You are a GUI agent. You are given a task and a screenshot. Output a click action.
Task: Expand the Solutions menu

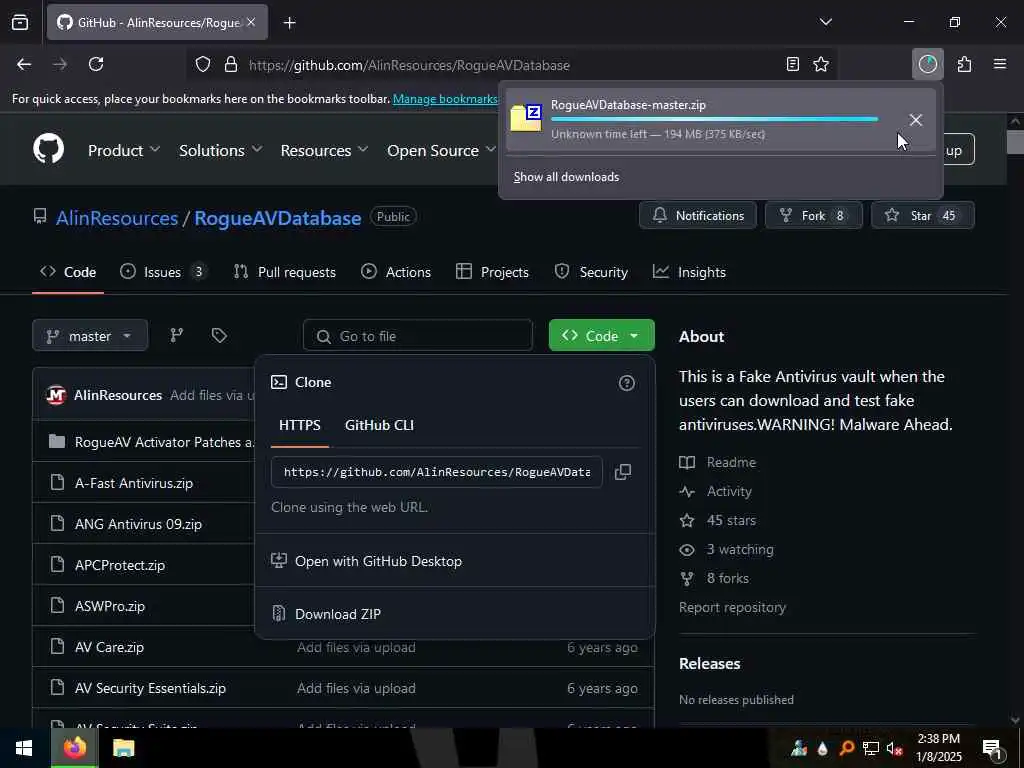(x=221, y=150)
